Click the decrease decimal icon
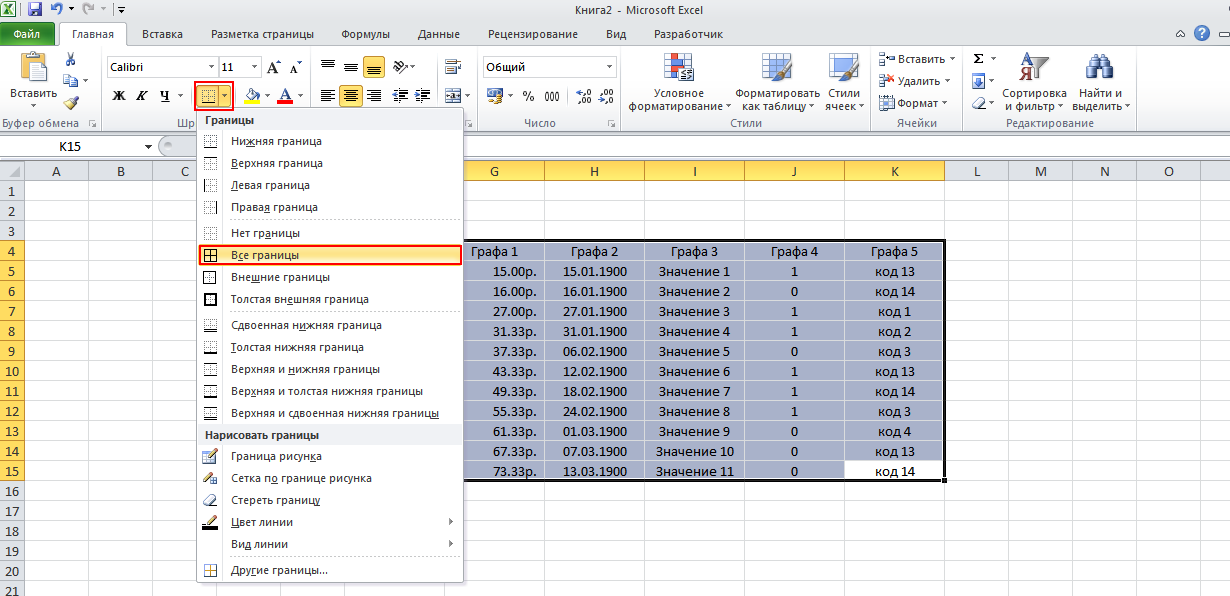Image resolution: width=1230 pixels, height=596 pixels. (604, 96)
